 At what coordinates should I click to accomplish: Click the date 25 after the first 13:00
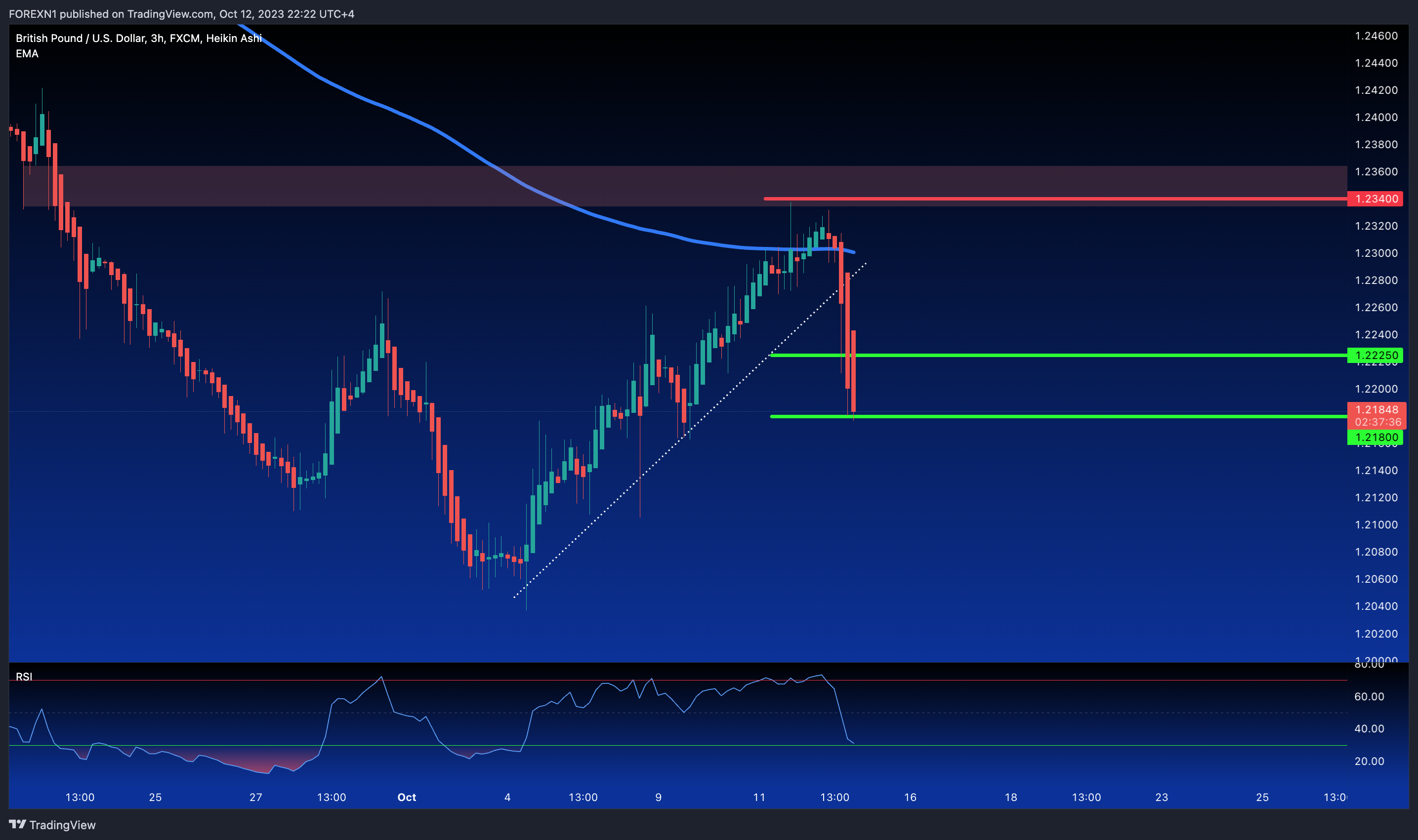[x=155, y=797]
